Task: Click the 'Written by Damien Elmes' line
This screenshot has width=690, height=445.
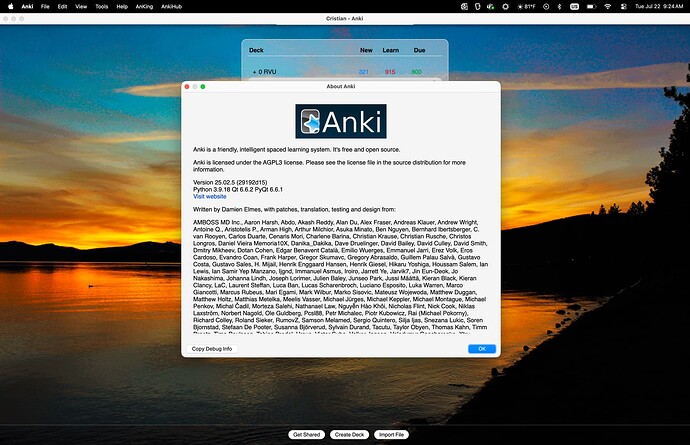Action: tap(294, 210)
